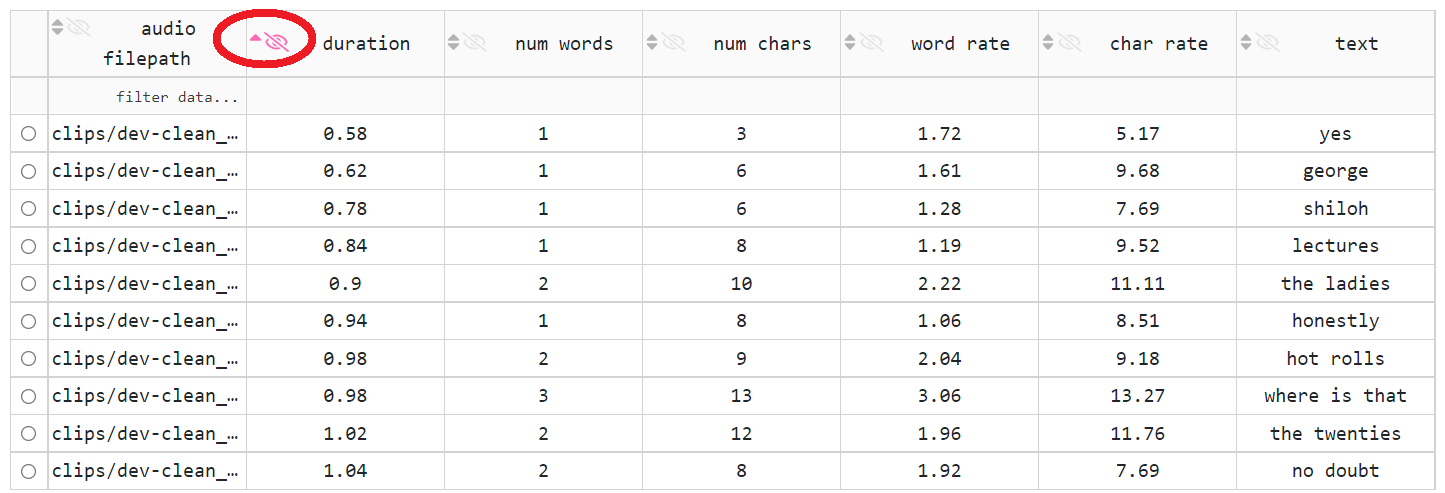The height and width of the screenshot is (493, 1445).
Task: Click the 'where is that' text cell
Action: point(1335,396)
